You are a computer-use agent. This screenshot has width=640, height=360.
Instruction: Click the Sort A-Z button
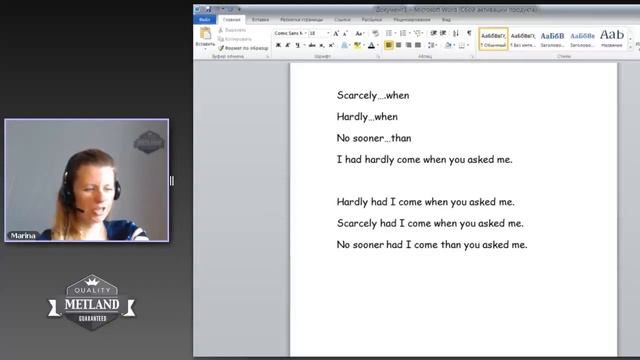[x=456, y=33]
